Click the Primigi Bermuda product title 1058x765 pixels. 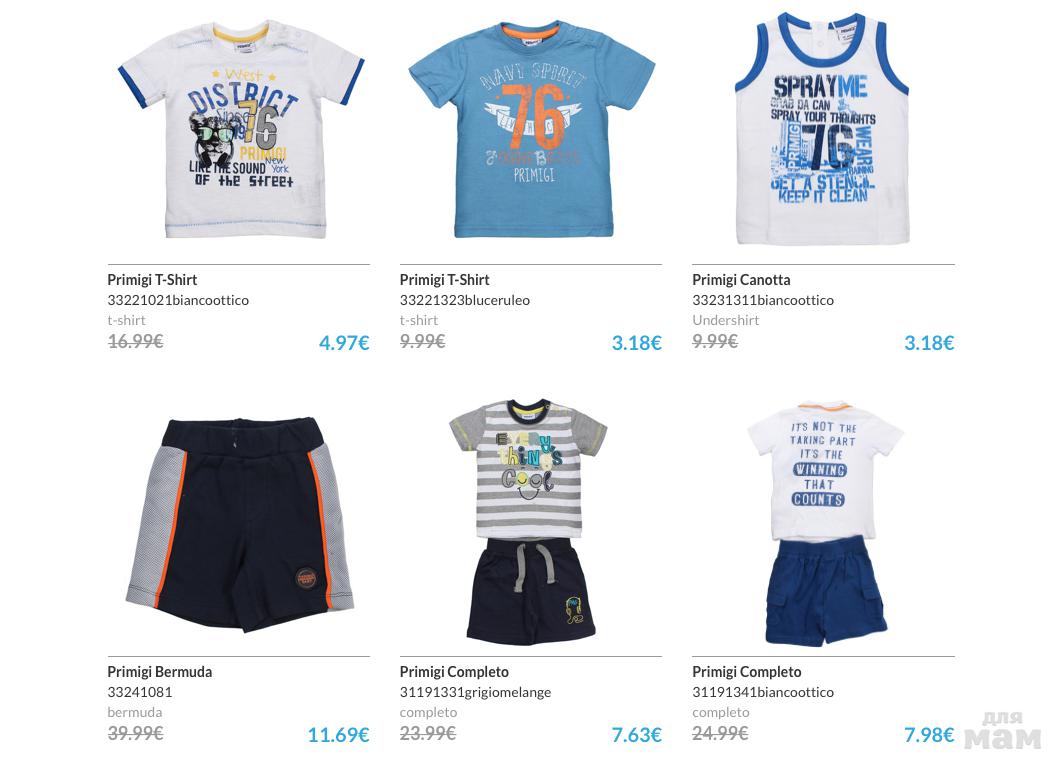[159, 672]
